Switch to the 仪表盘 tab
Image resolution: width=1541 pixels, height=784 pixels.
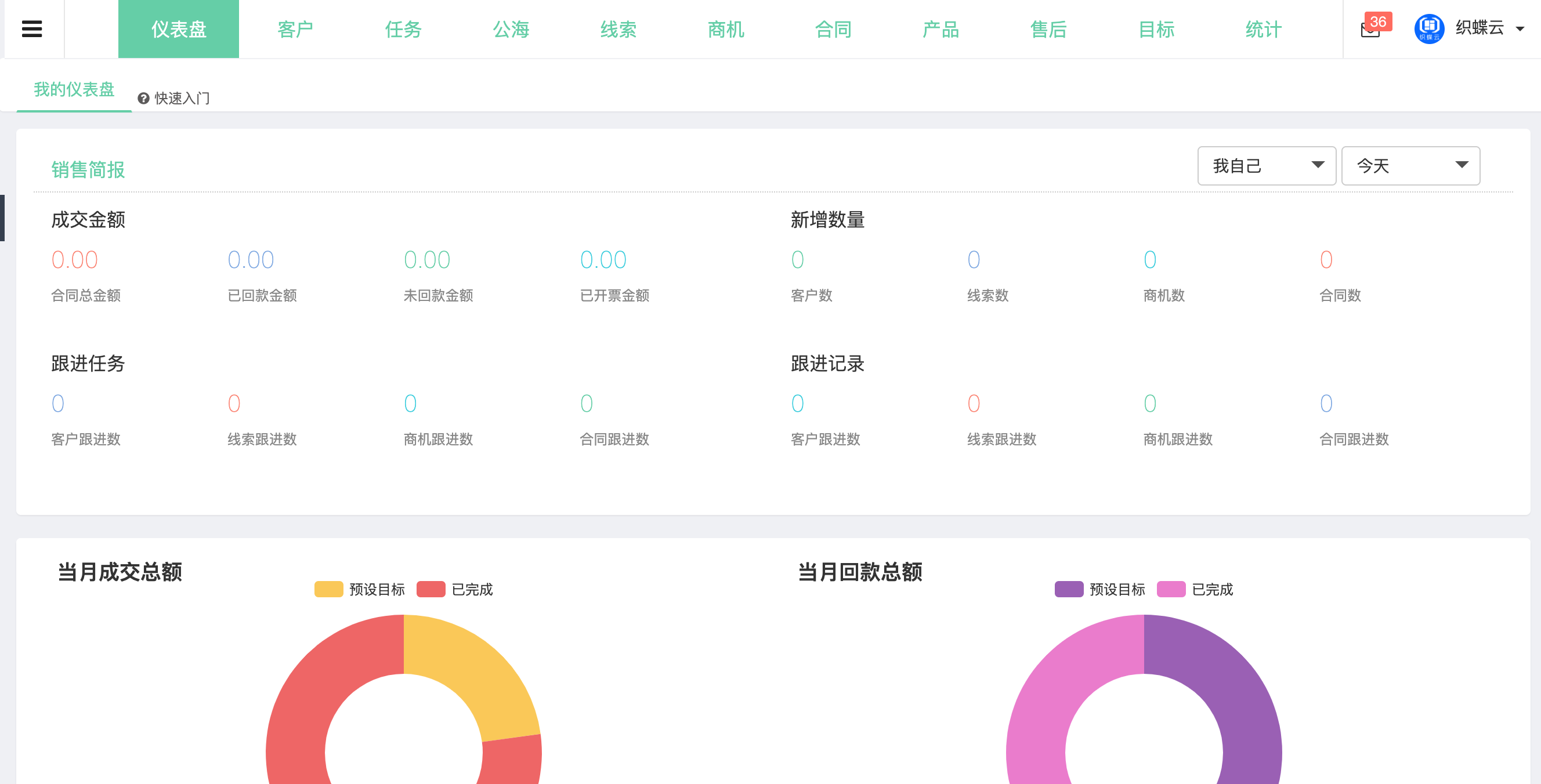(x=178, y=29)
